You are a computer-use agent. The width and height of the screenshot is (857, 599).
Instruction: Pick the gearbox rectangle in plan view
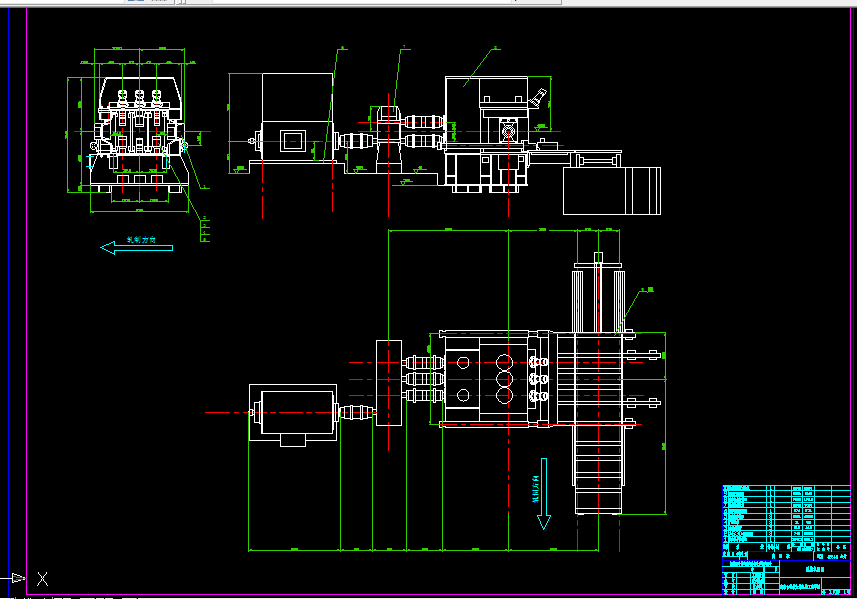(x=389, y=383)
